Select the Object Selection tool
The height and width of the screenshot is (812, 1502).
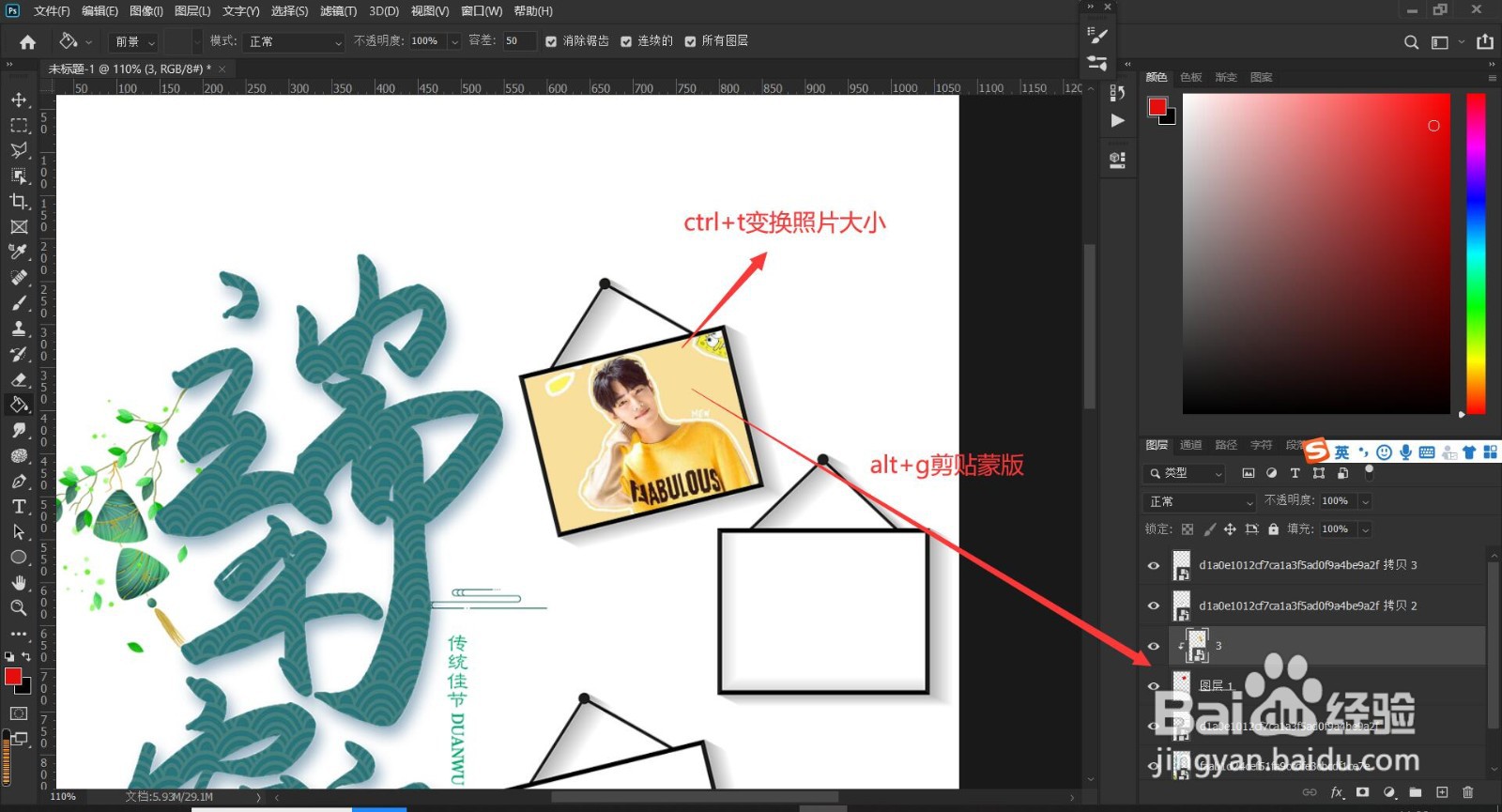(19, 176)
